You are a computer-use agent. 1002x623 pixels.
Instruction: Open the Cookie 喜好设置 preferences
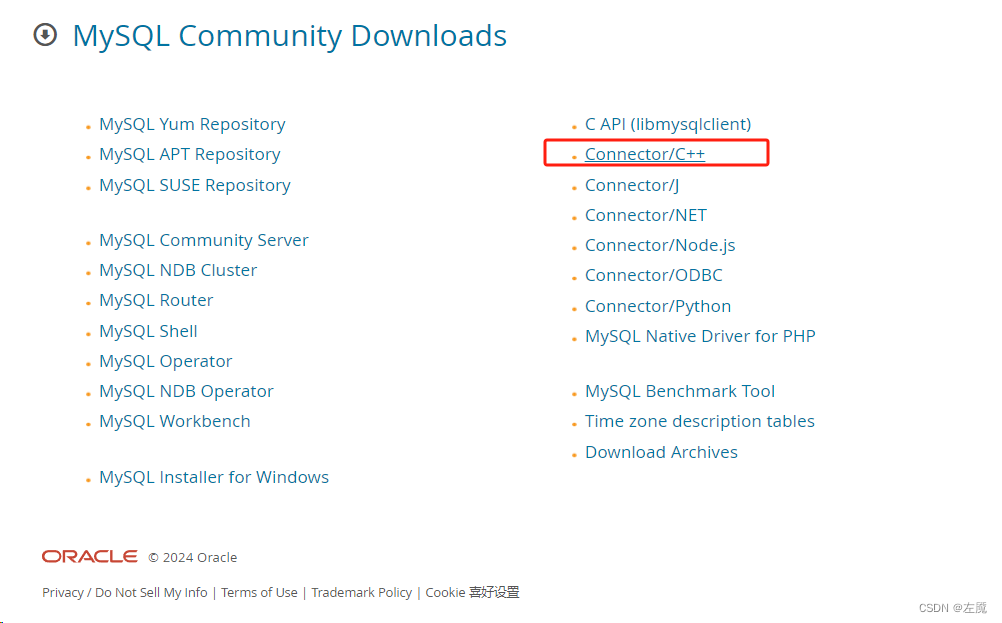(x=471, y=592)
